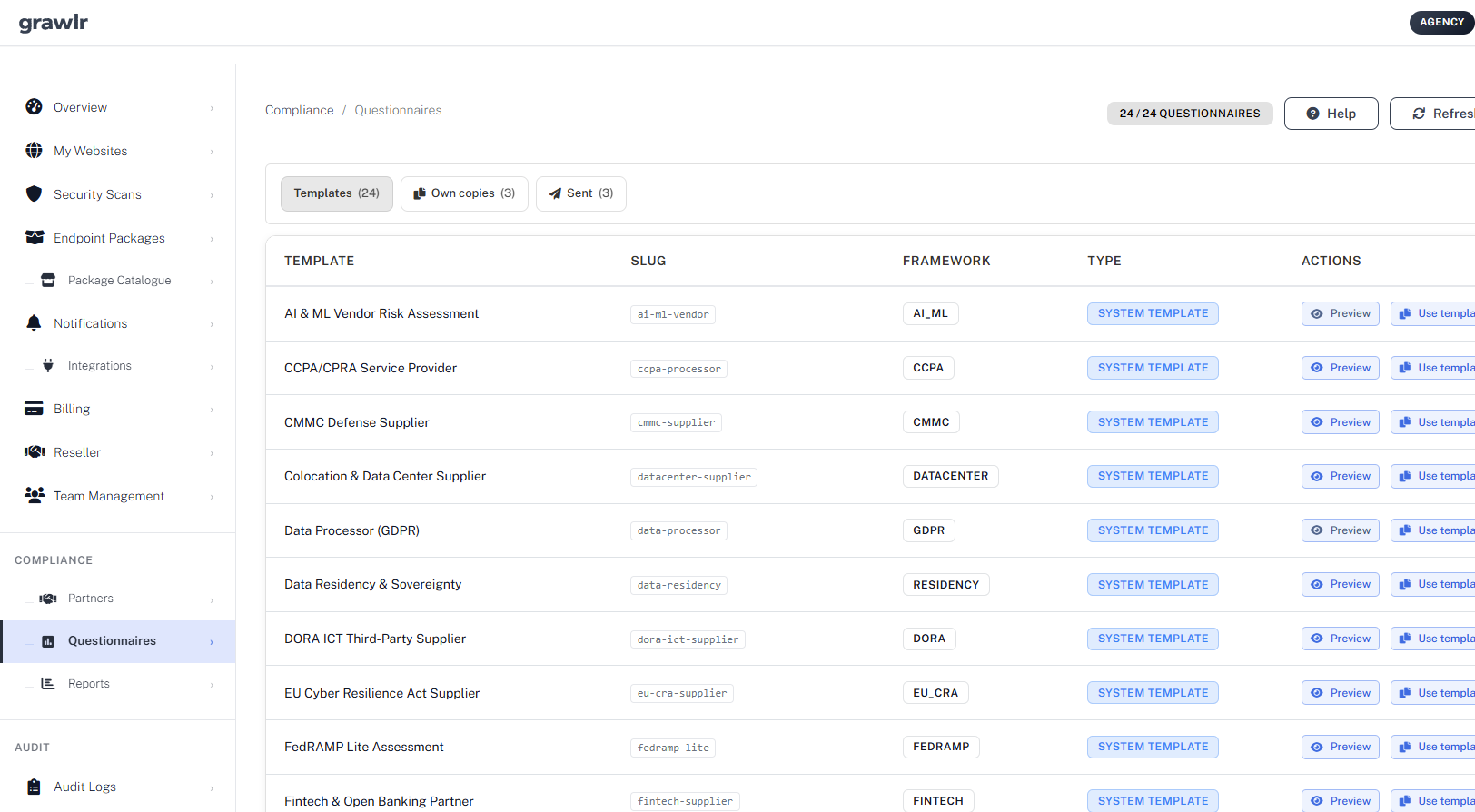Use template for Colocation & Data Center Supplier
This screenshot has height=812, width=1475.
(x=1432, y=476)
